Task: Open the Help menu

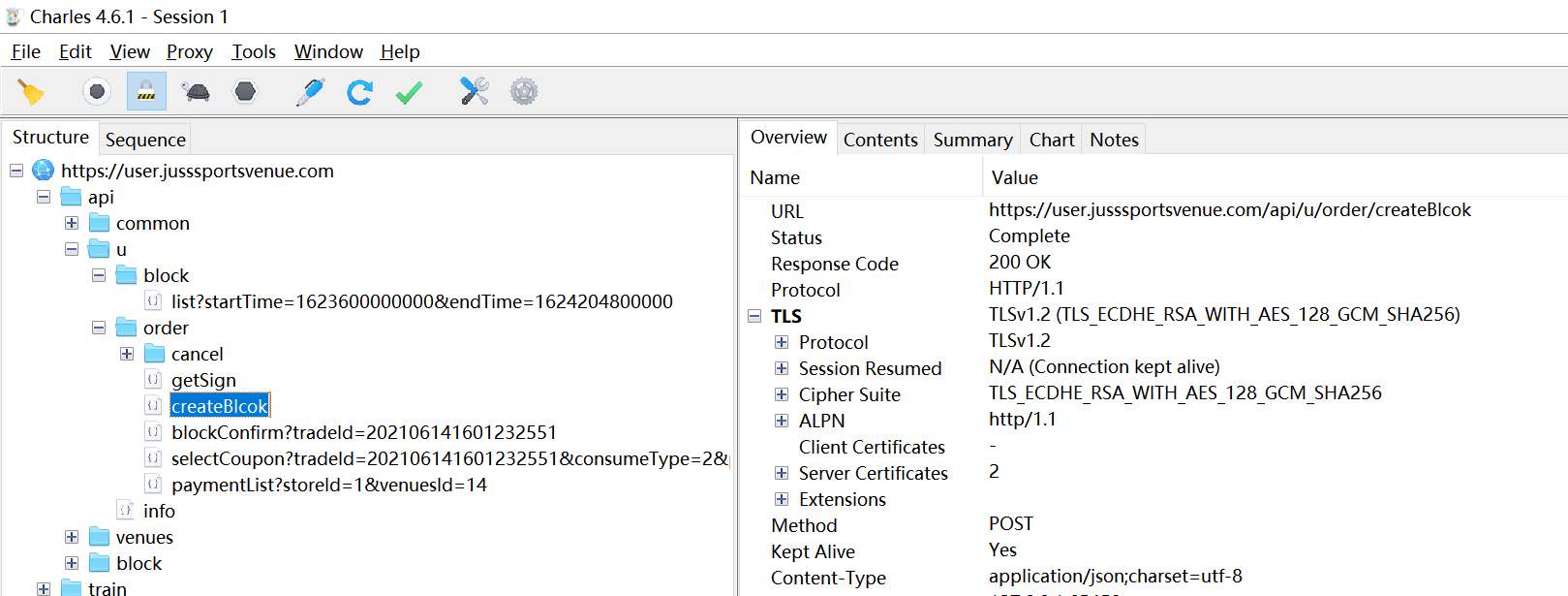Action: tap(400, 52)
